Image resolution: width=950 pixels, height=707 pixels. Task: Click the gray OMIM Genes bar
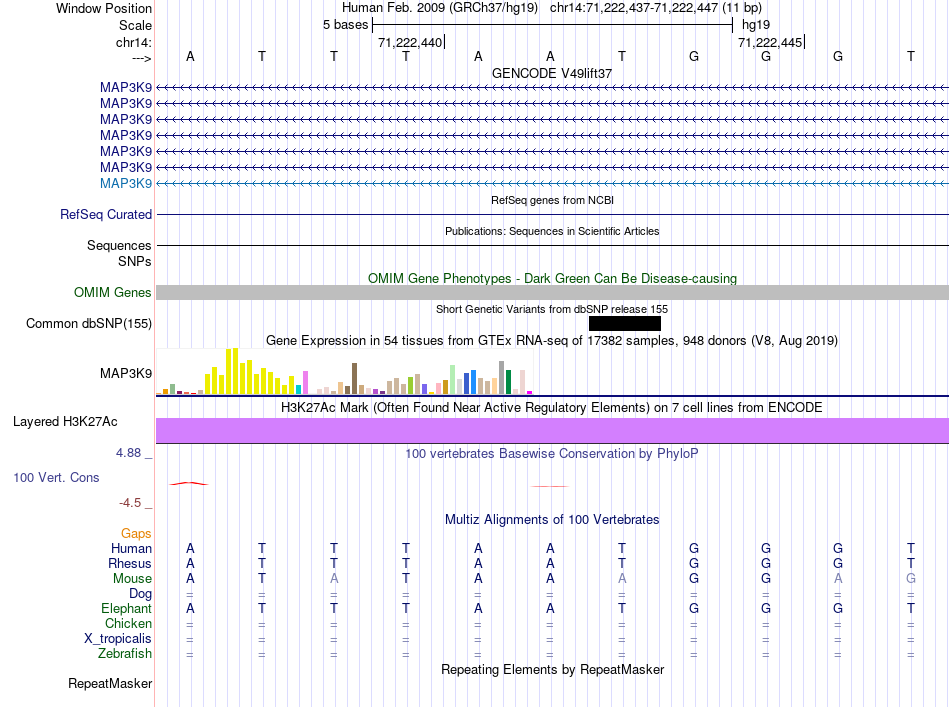(552, 292)
